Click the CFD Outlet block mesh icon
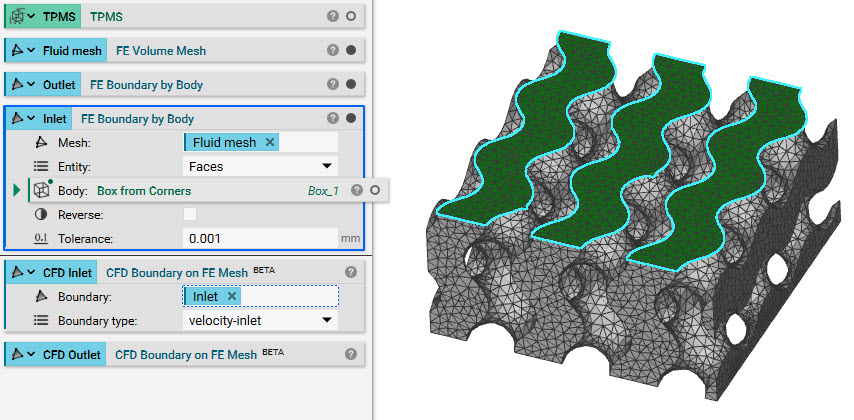This screenshot has width=854, height=420. (17, 355)
